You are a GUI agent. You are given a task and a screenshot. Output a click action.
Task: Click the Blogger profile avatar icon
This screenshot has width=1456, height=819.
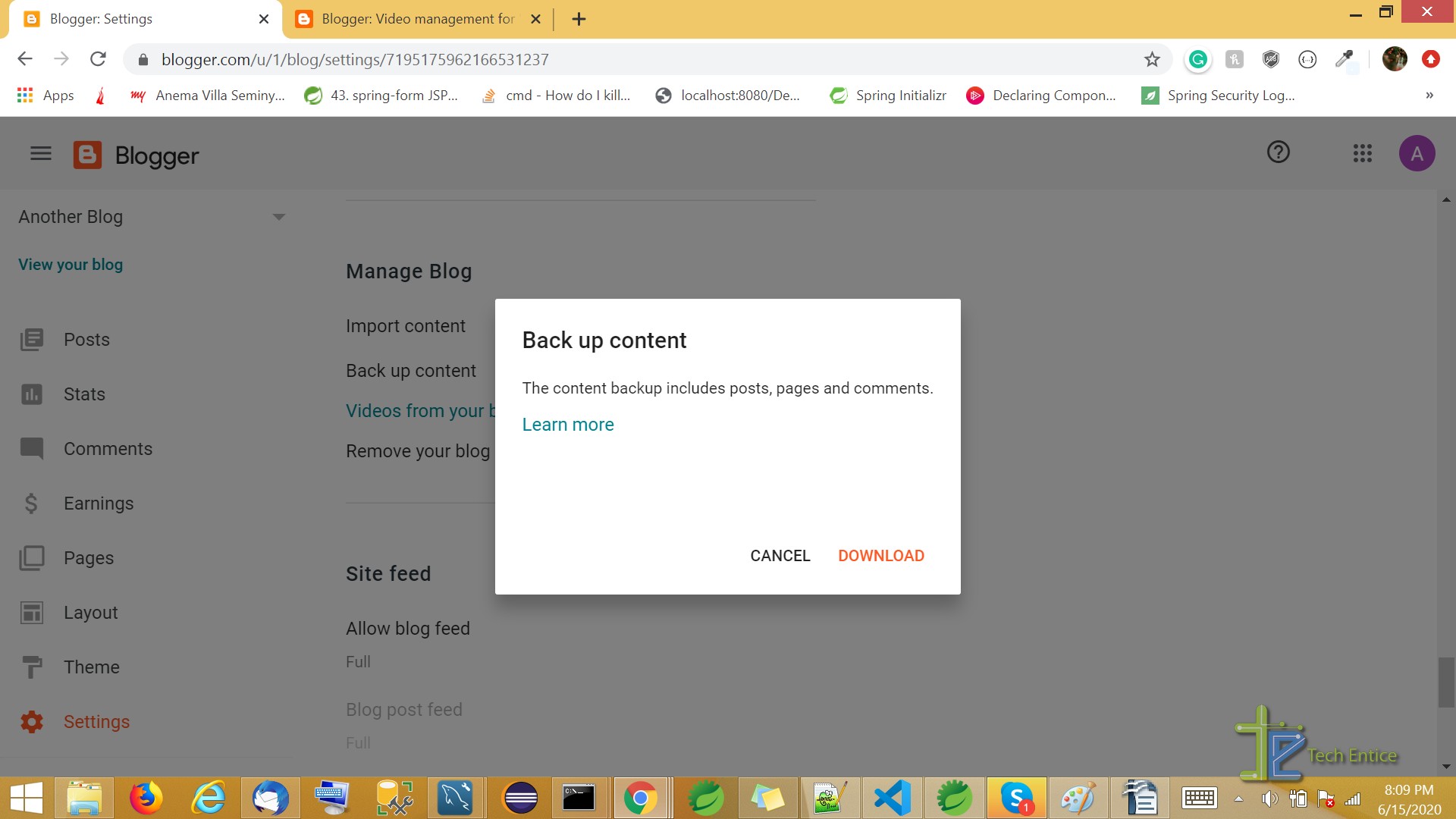1417,152
